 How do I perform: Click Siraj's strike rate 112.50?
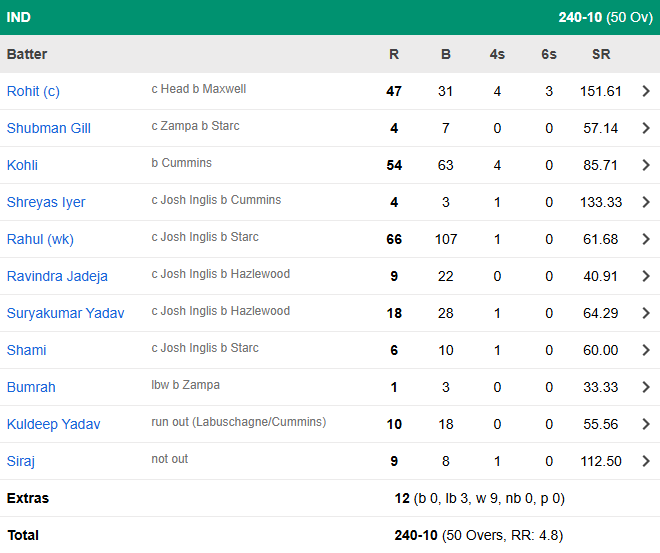[x=601, y=461]
